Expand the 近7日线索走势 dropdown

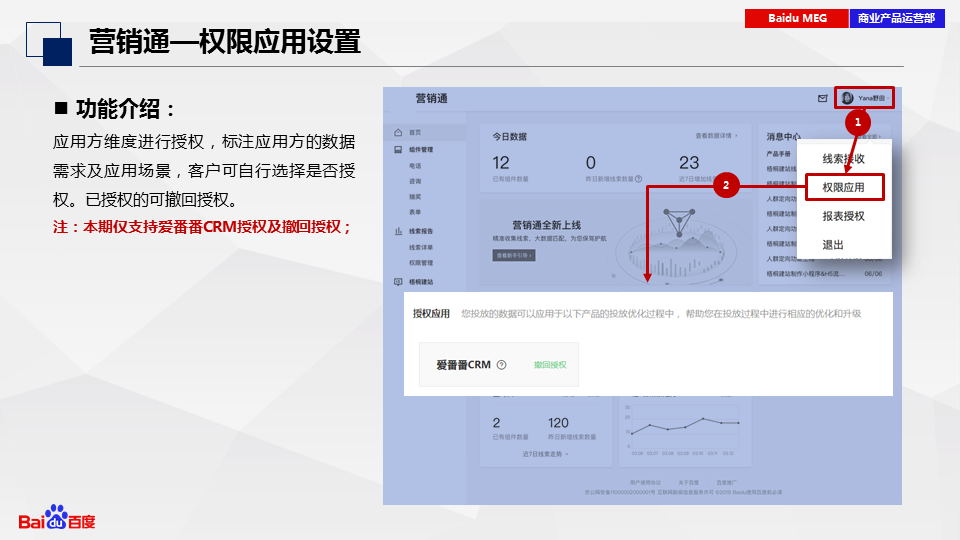(546, 454)
